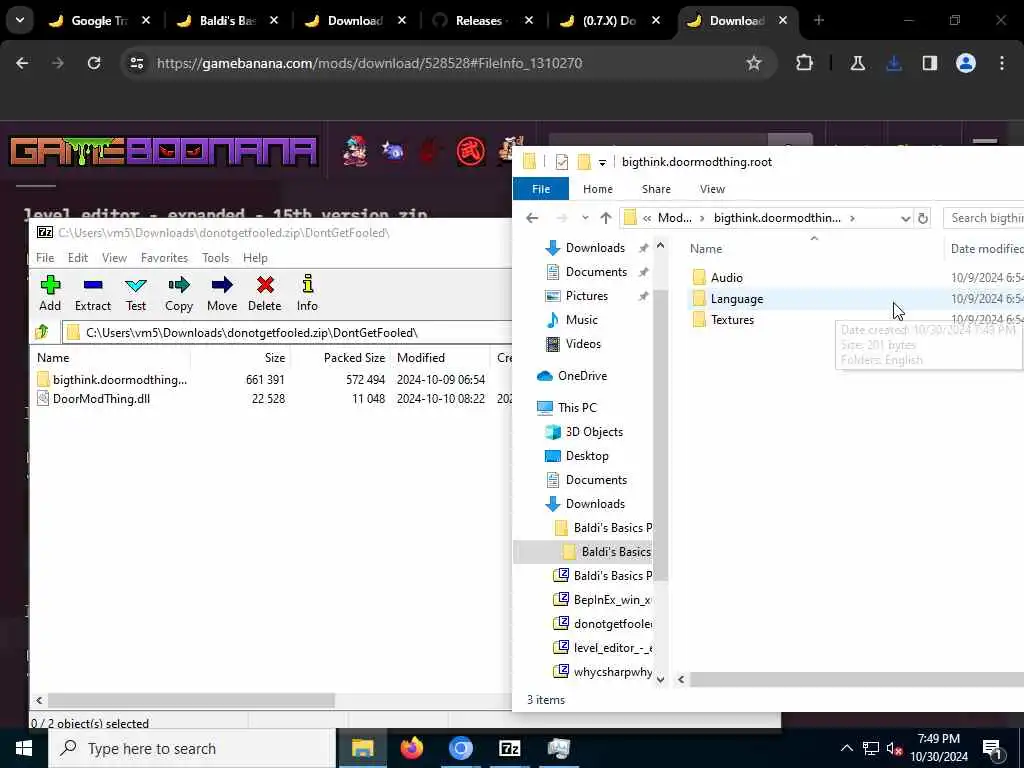This screenshot has width=1024, height=768.
Task: Select BepInEx_win archive in navigation pane
Action: 603,600
